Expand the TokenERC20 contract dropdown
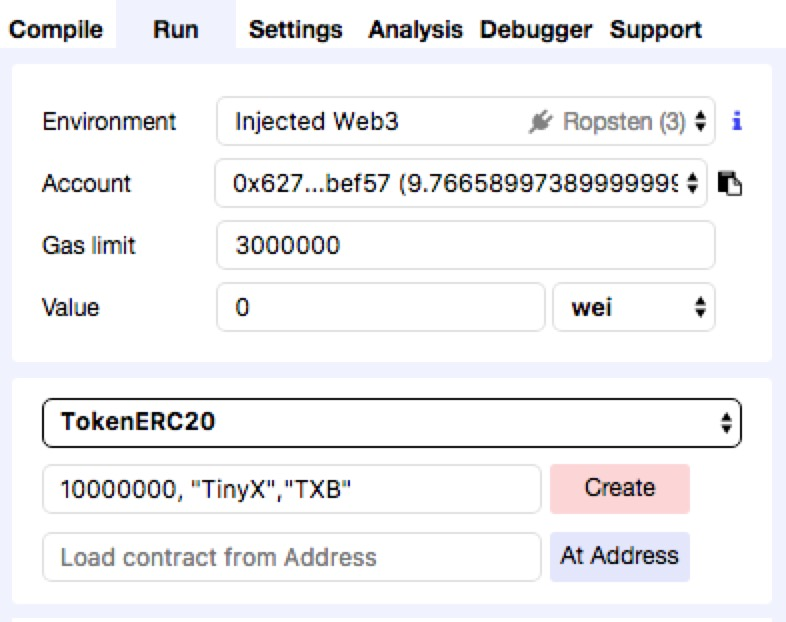Image resolution: width=786 pixels, height=622 pixels. [391, 423]
